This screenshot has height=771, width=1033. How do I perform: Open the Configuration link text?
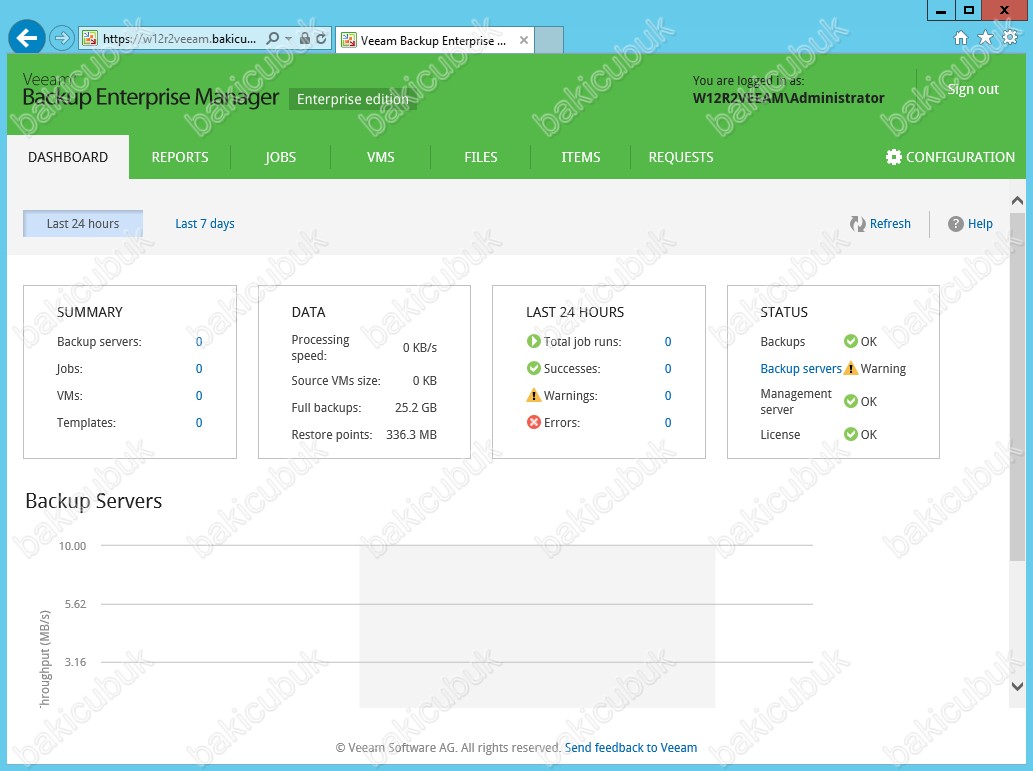coord(961,157)
